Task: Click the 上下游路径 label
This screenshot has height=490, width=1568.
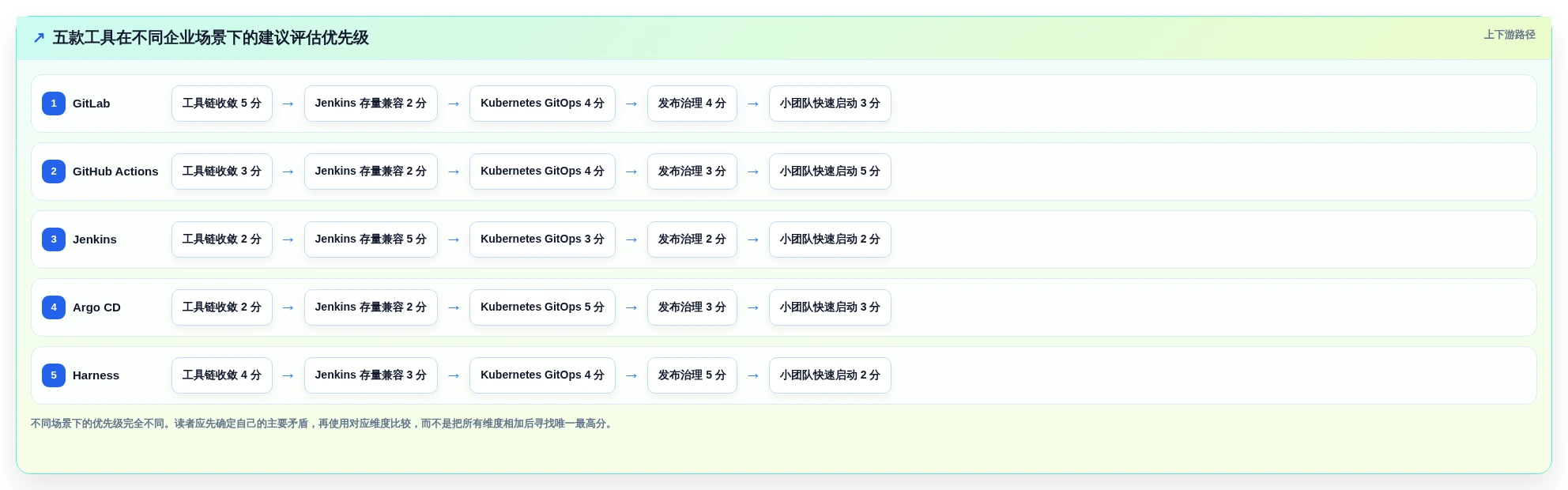Action: [x=1510, y=35]
